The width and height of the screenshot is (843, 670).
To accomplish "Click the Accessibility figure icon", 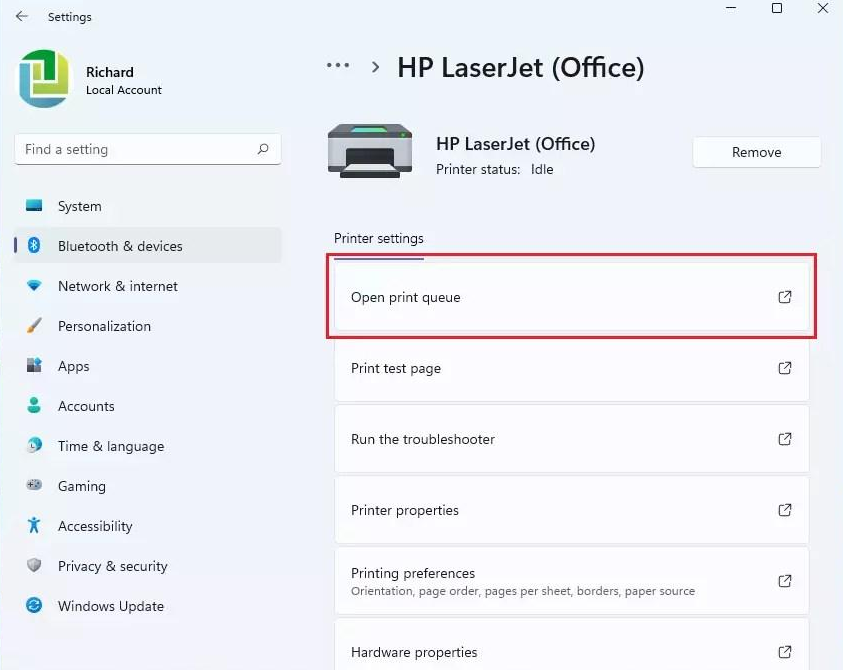I will pyautogui.click(x=34, y=525).
